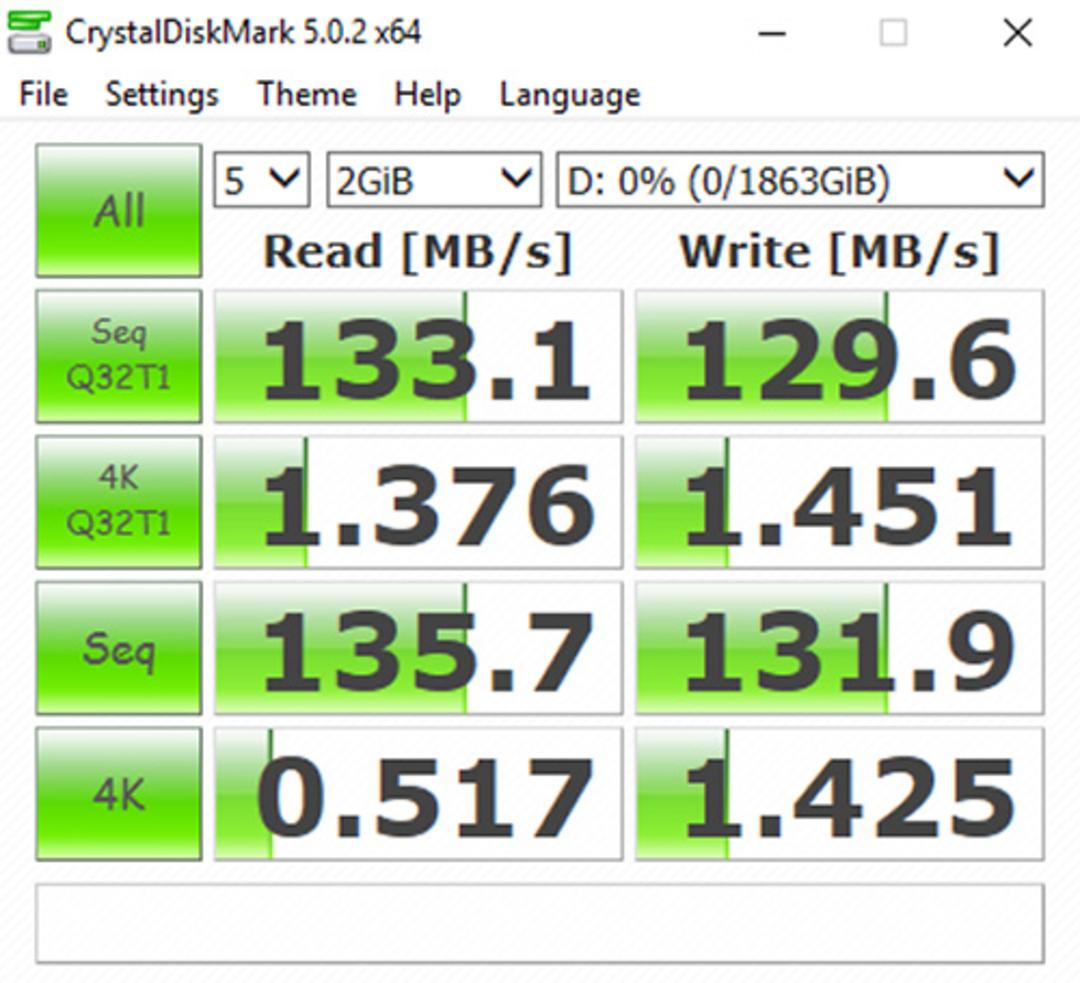
Task: Open the Language menu
Action: click(570, 94)
